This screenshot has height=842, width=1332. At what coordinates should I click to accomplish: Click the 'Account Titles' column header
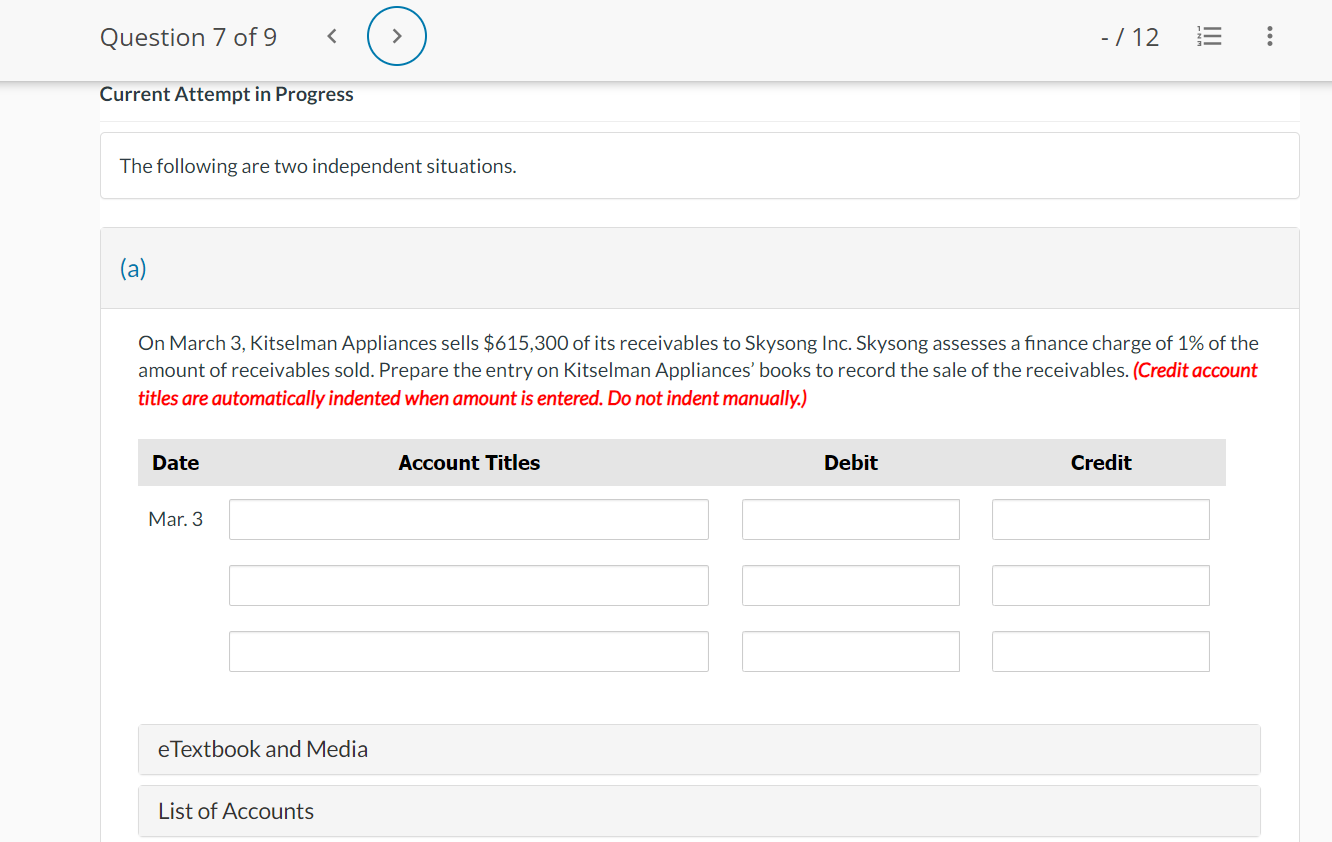point(469,463)
